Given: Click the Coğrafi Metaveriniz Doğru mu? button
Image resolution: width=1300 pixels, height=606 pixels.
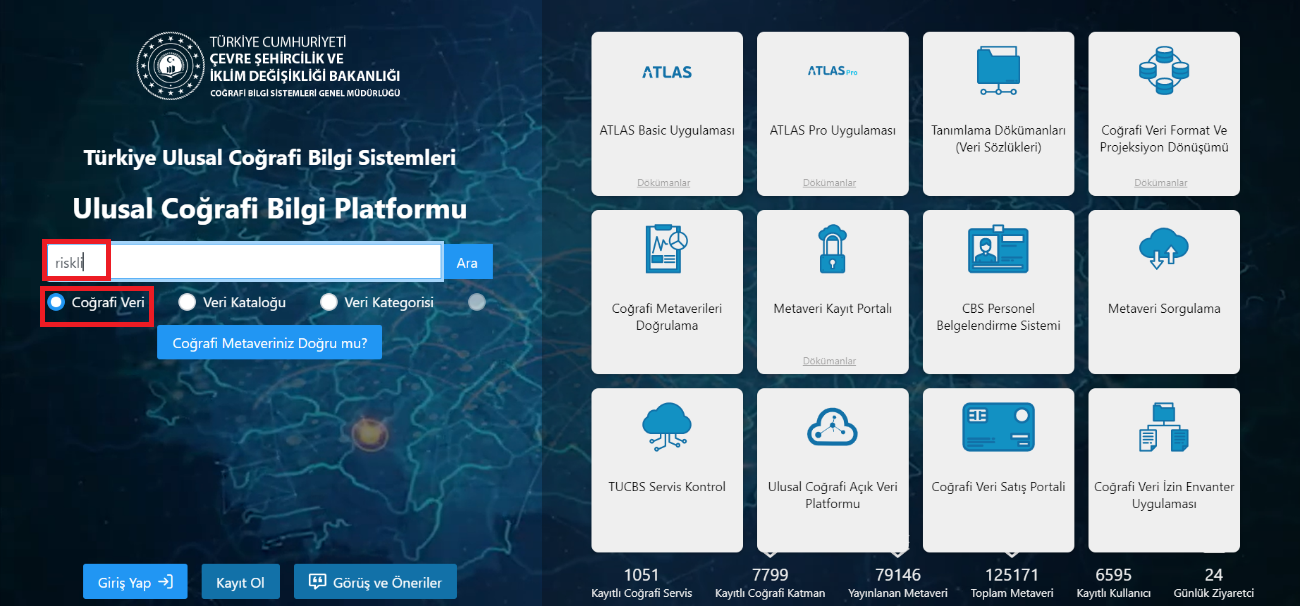Looking at the screenshot, I should tap(270, 342).
